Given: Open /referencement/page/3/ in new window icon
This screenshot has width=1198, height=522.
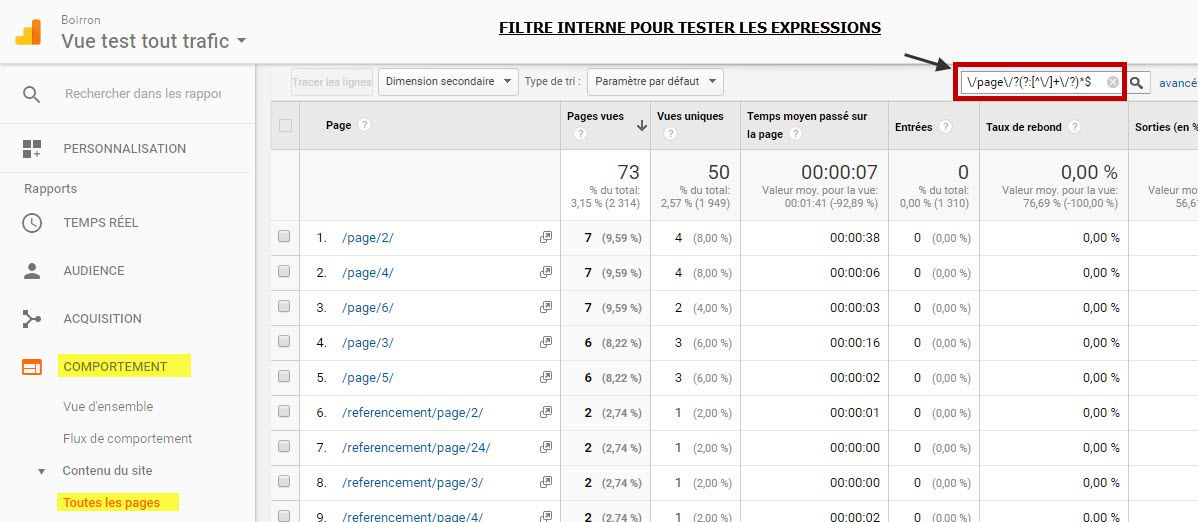Looking at the screenshot, I should (x=546, y=482).
